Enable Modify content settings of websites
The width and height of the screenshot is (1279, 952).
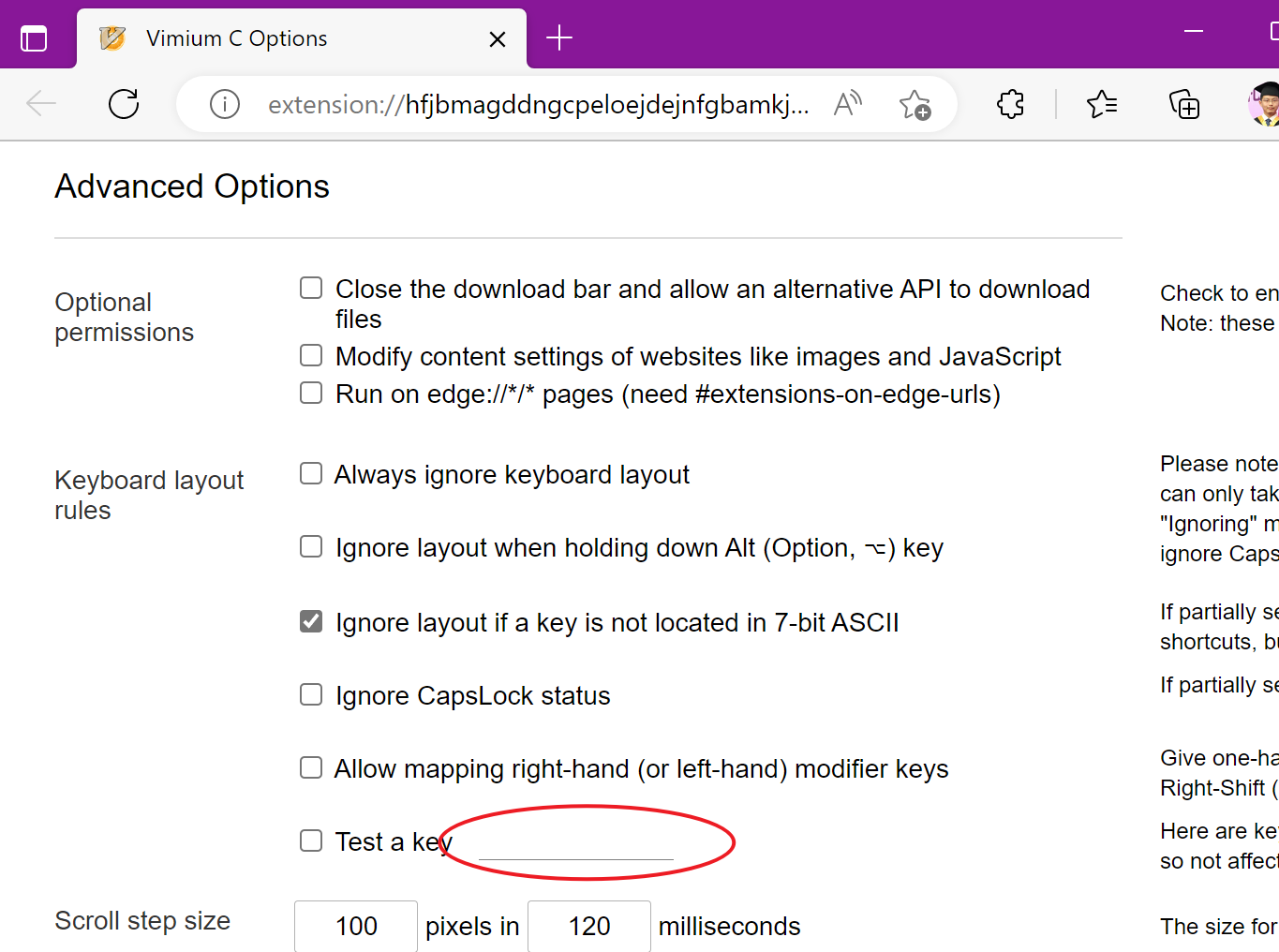pos(310,354)
